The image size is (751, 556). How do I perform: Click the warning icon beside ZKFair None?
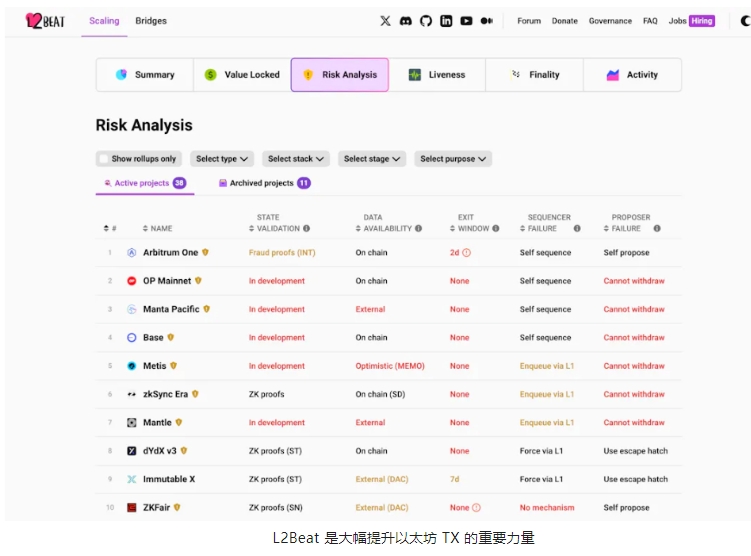point(477,507)
